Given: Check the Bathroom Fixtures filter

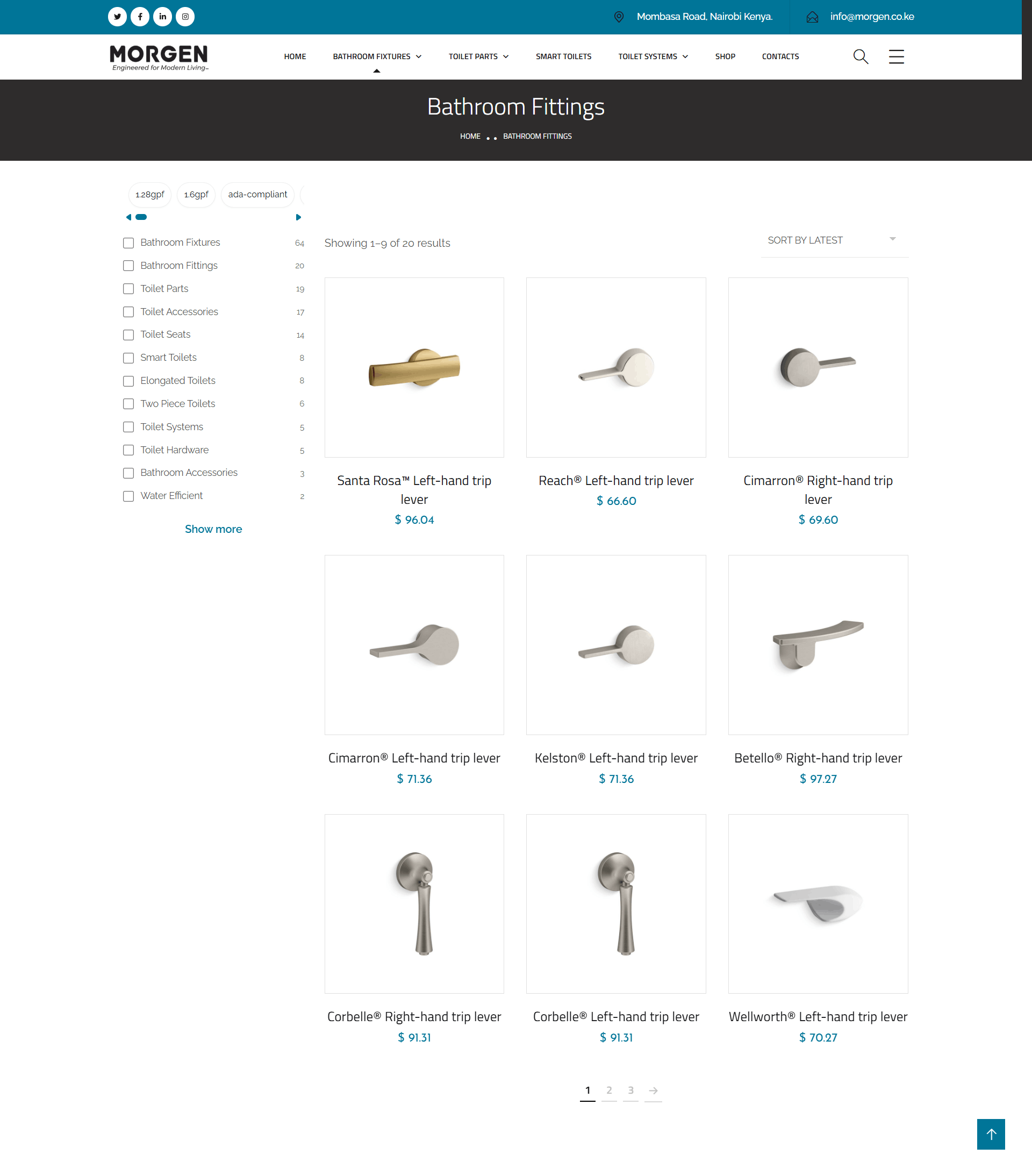Looking at the screenshot, I should click(128, 243).
